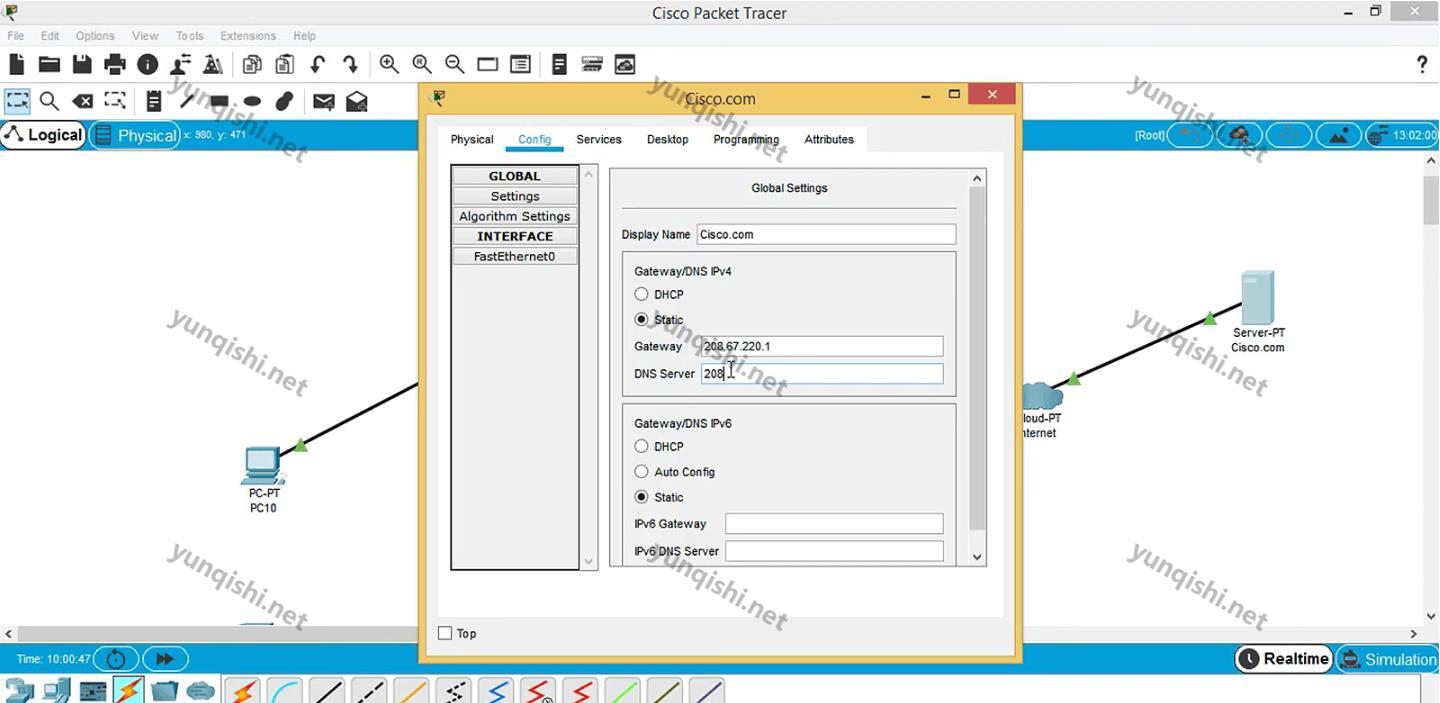Redo with the forward arrow icon
1440x703 pixels.
click(351, 64)
